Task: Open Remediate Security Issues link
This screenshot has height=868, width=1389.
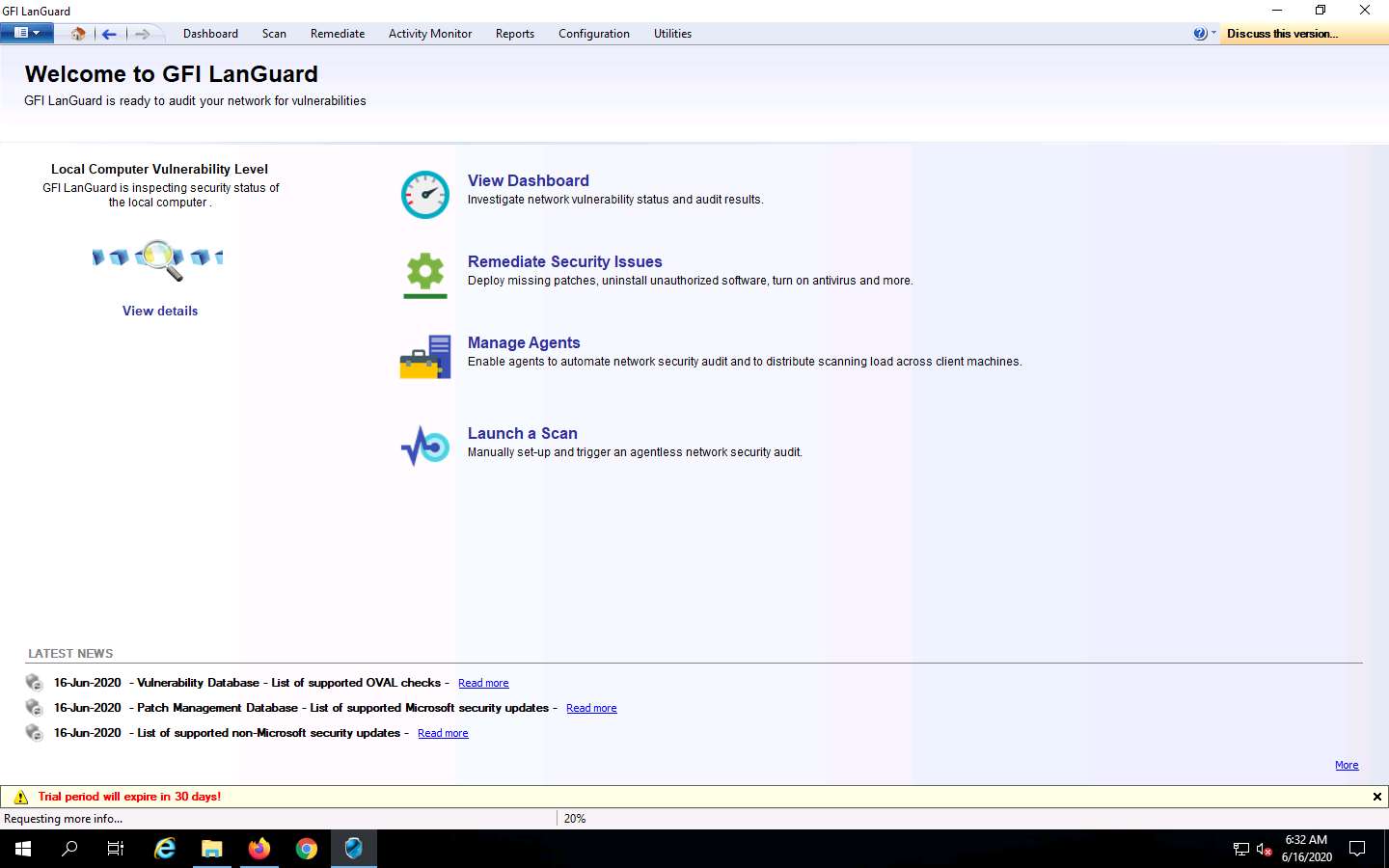Action: 565,261
